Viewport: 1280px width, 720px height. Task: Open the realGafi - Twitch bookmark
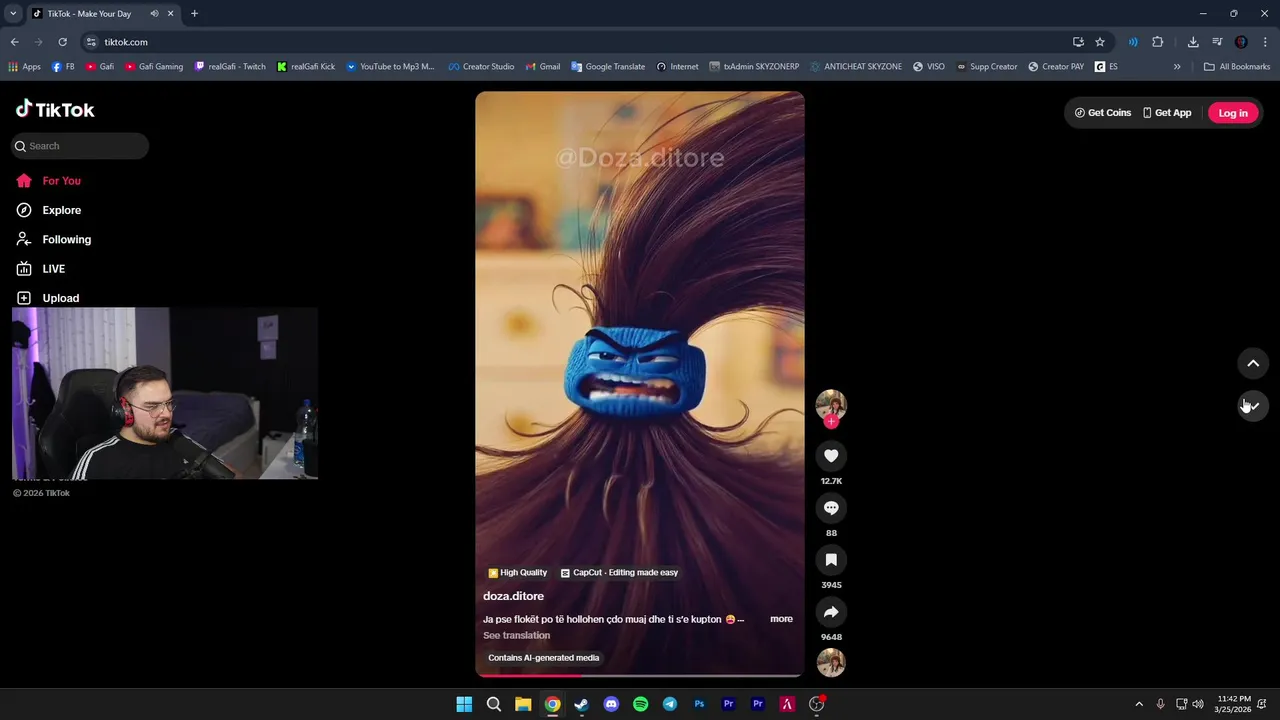click(230, 67)
